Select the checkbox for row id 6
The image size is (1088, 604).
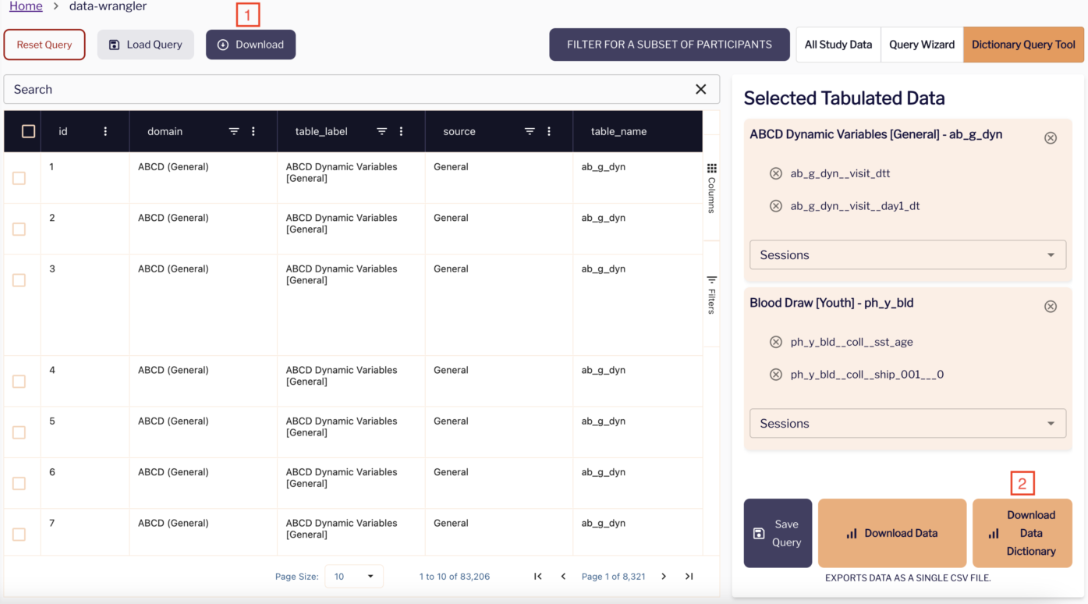19,483
